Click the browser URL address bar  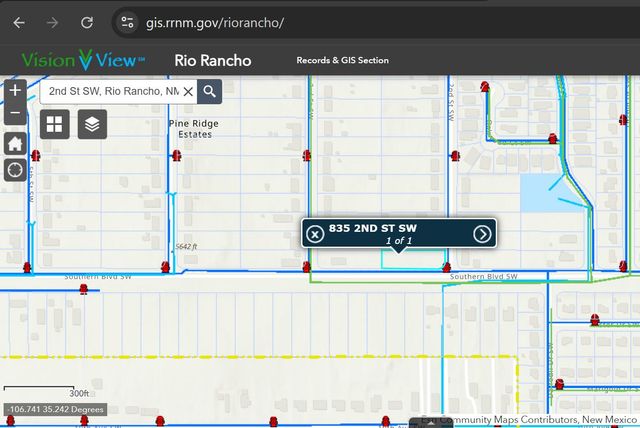click(300, 22)
